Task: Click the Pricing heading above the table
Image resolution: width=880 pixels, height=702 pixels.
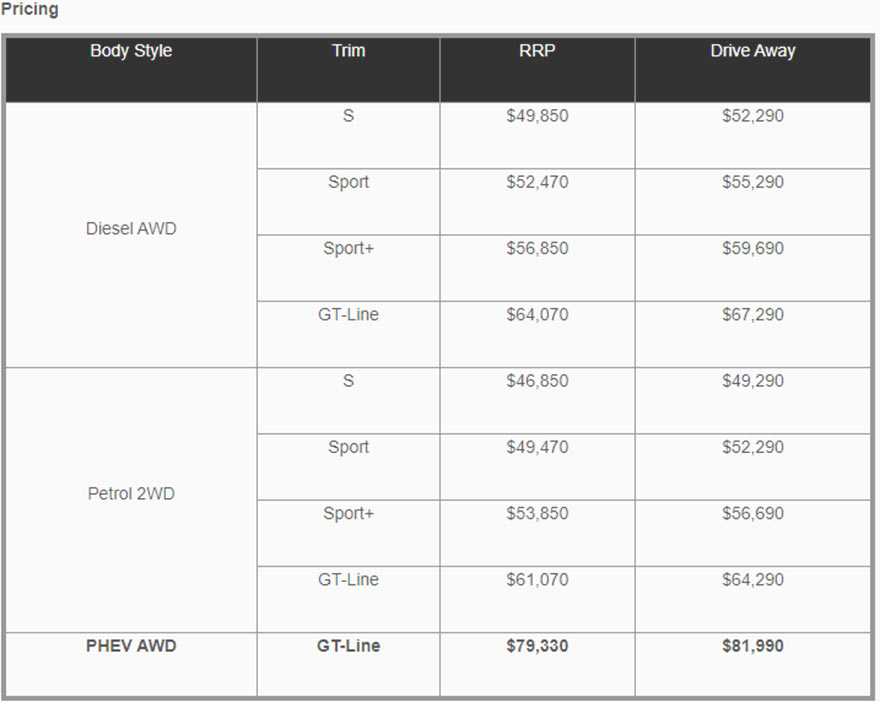Action: point(29,10)
